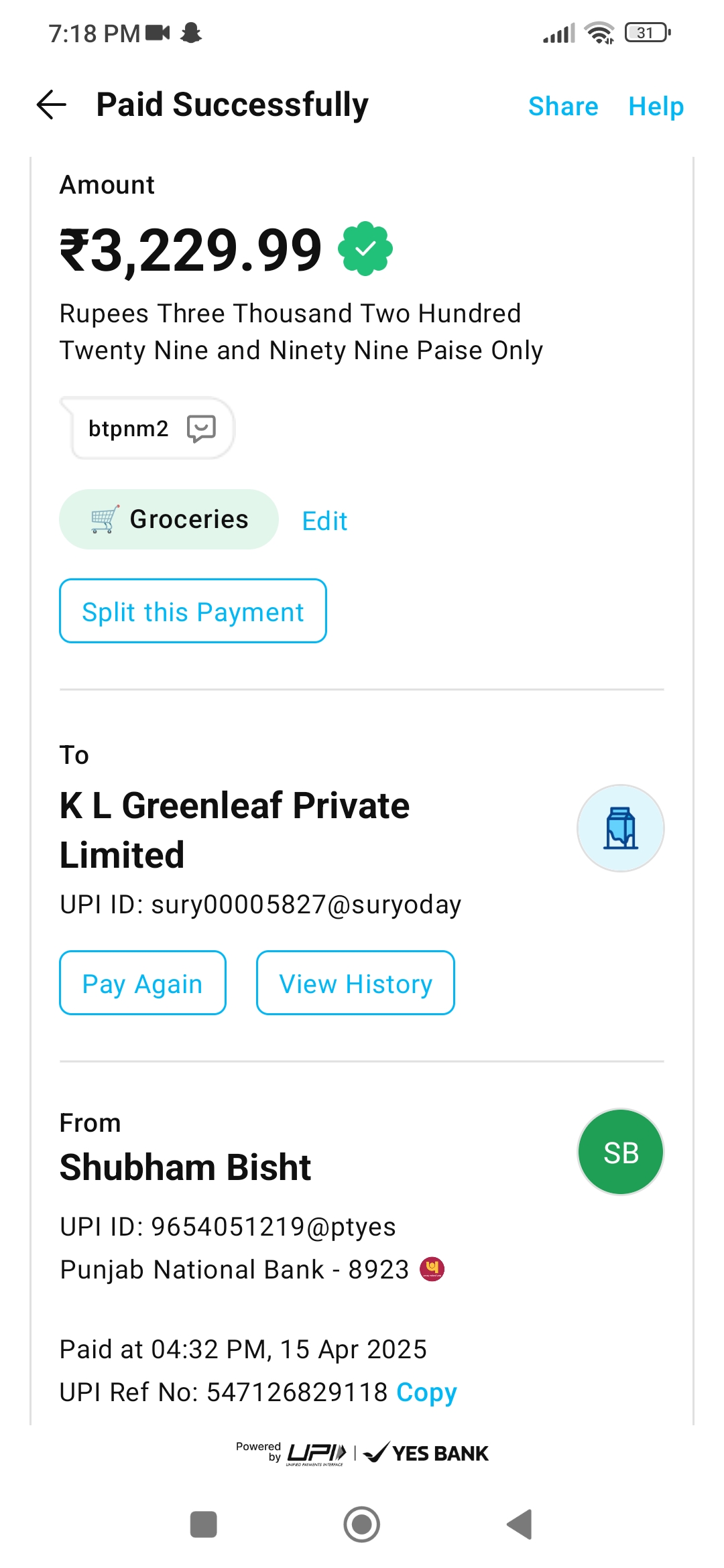Copy the UPI reference number
The height and width of the screenshot is (1568, 724).
coord(426,1392)
